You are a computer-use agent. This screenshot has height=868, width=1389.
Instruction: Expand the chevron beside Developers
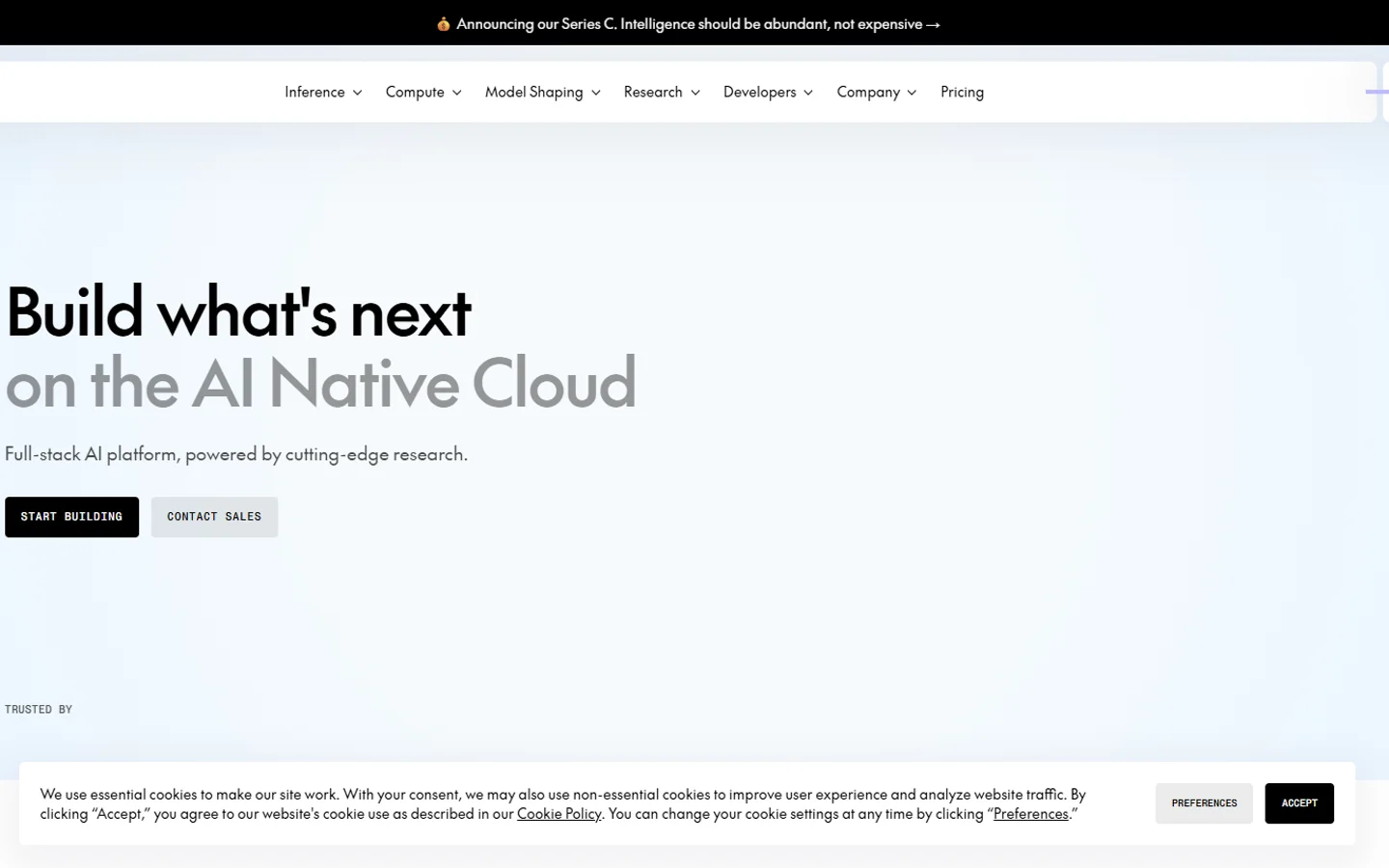808,93
